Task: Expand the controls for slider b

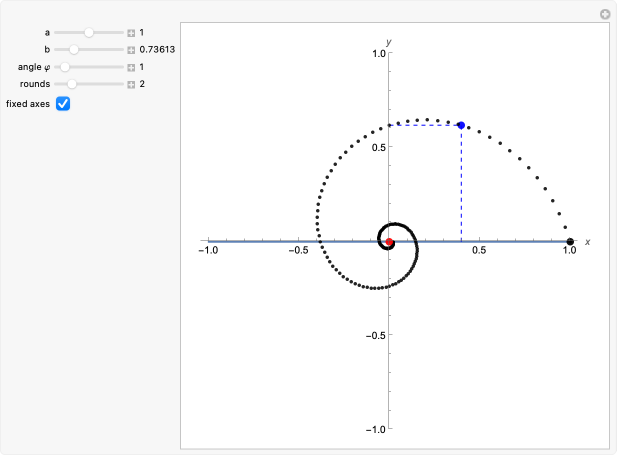Action: coord(131,49)
